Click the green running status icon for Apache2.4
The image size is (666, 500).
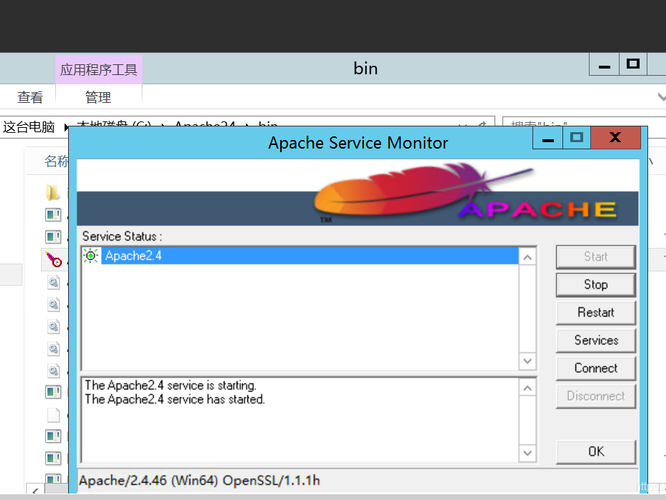tap(90, 256)
